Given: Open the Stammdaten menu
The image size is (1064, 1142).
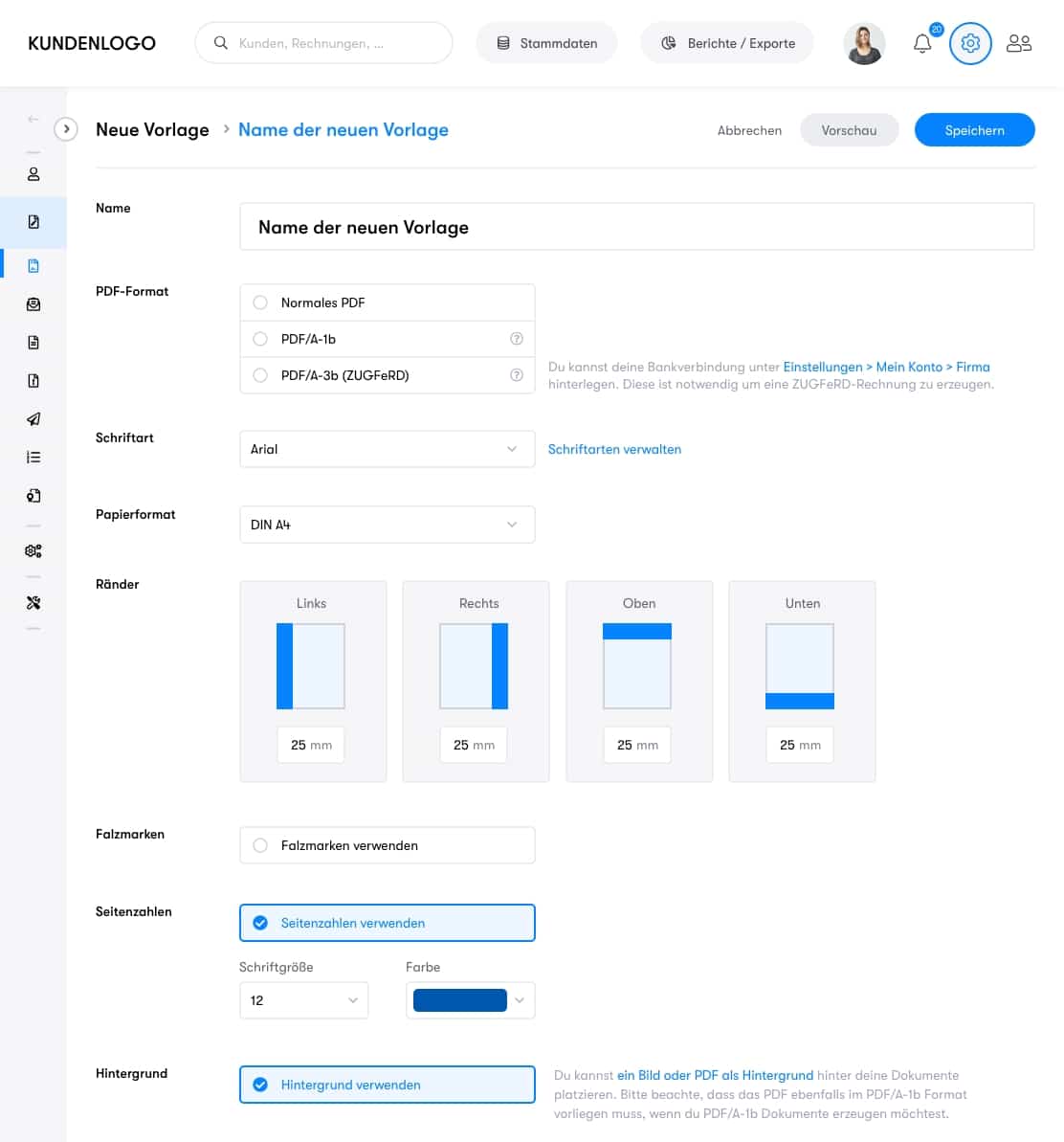Looking at the screenshot, I should (546, 44).
